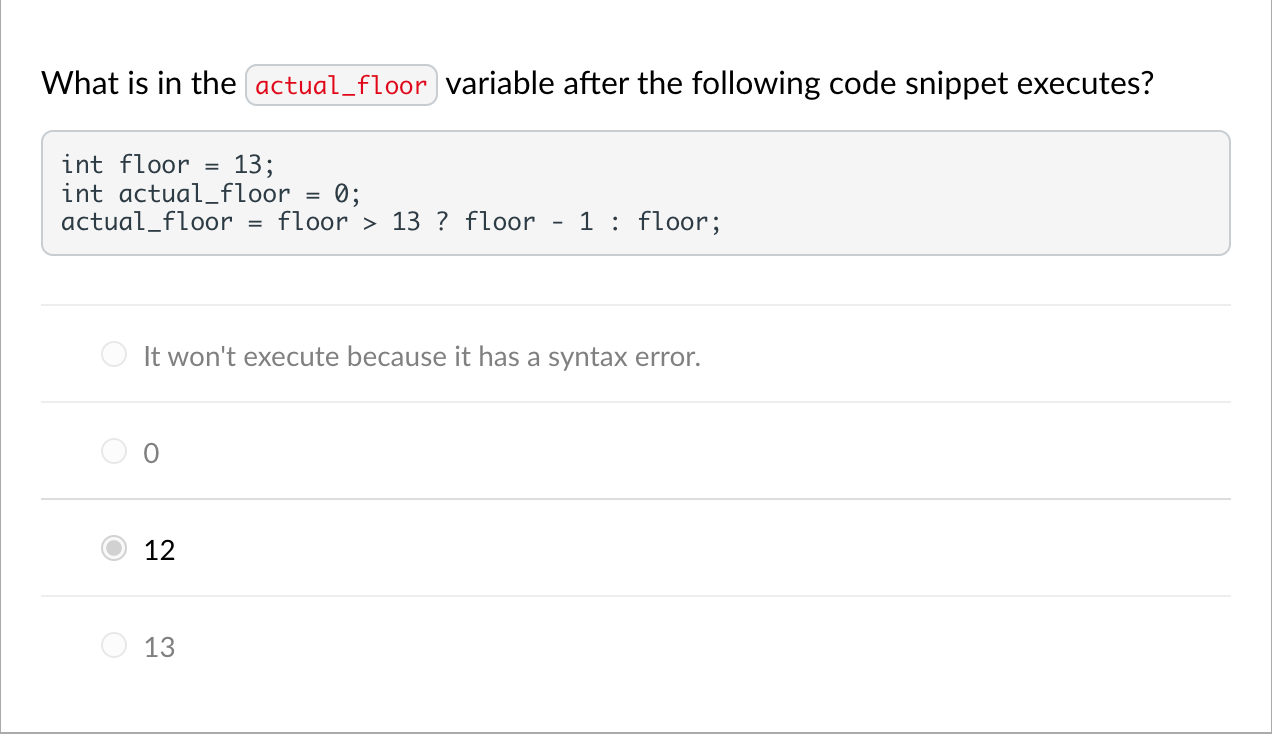1272x734 pixels.
Task: Click the line int actual_floor = 0
Action: [210, 193]
